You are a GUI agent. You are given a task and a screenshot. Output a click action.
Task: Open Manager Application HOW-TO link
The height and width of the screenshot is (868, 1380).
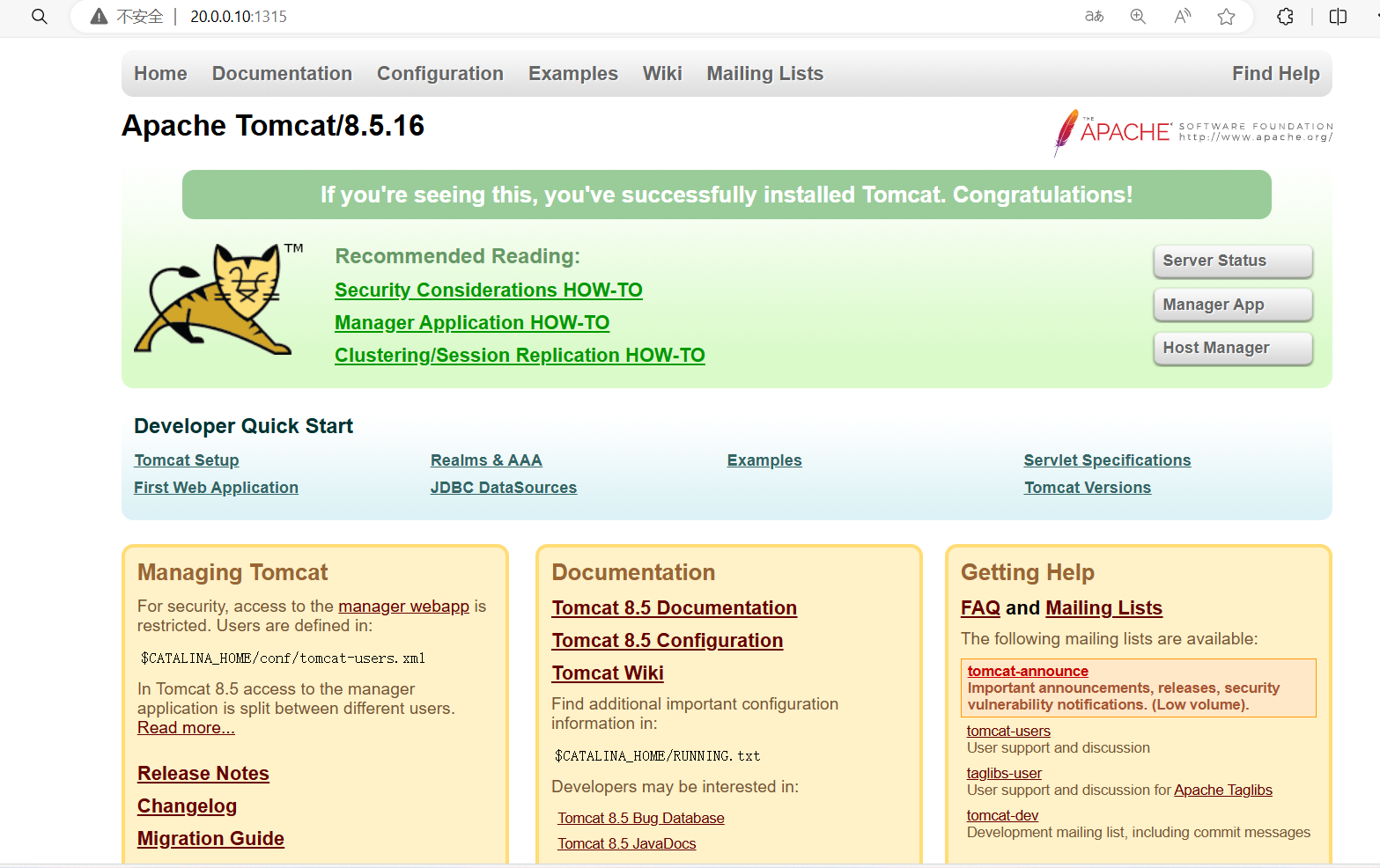[x=472, y=323]
